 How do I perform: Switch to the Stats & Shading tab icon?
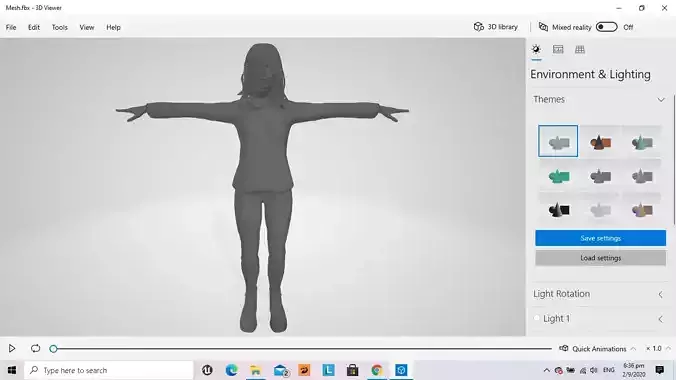558,49
